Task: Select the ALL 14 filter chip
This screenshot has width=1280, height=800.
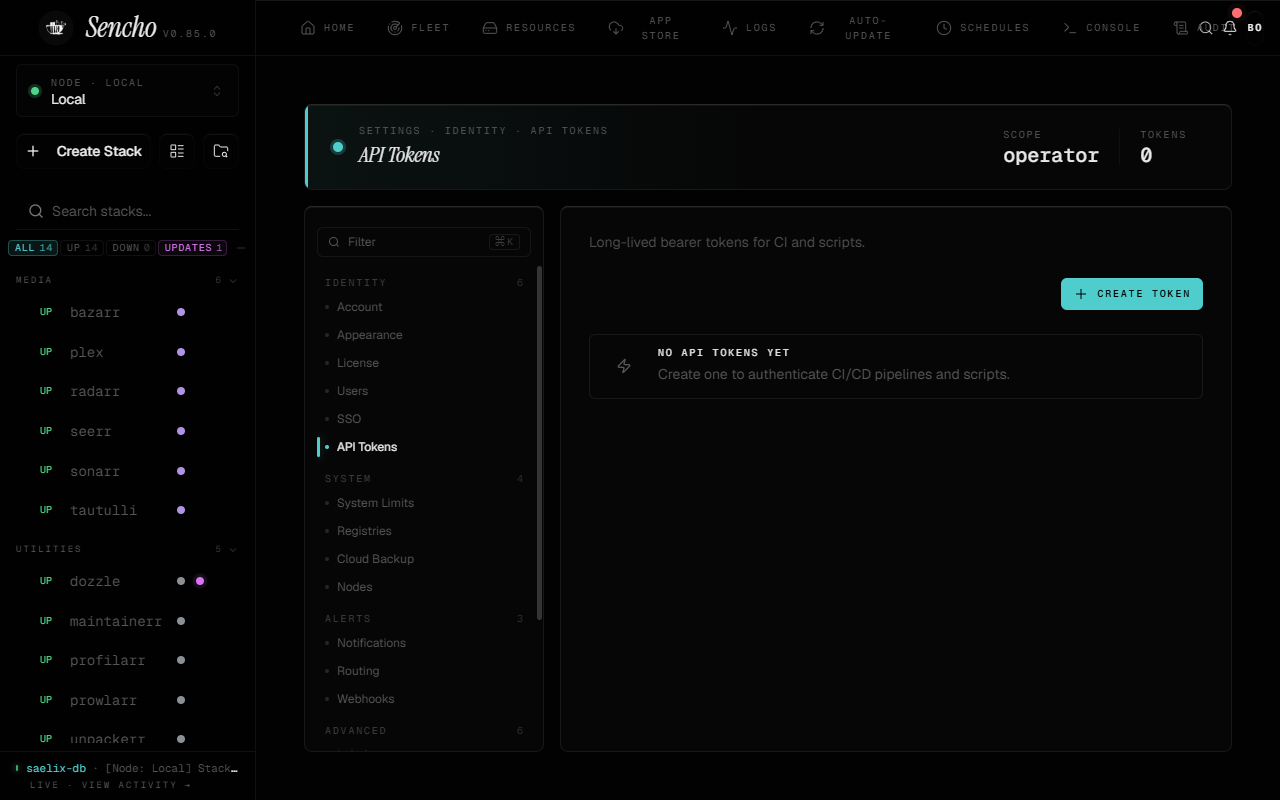Action: 33,248
